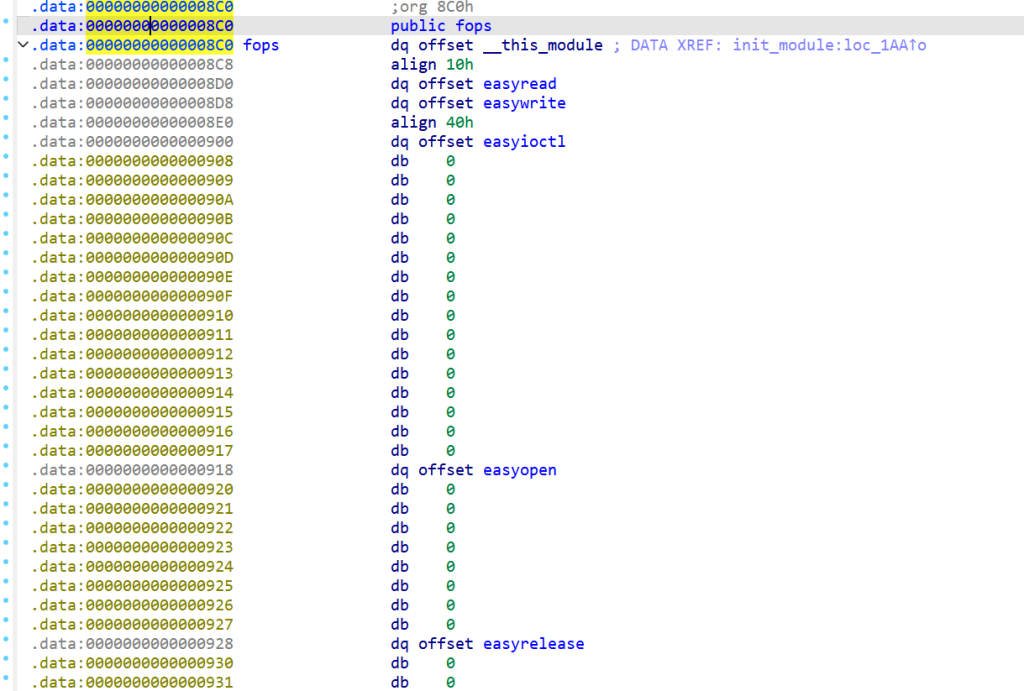Click breakpoint dot beside easyioctl line
The height and width of the screenshot is (691, 1024).
7,142
